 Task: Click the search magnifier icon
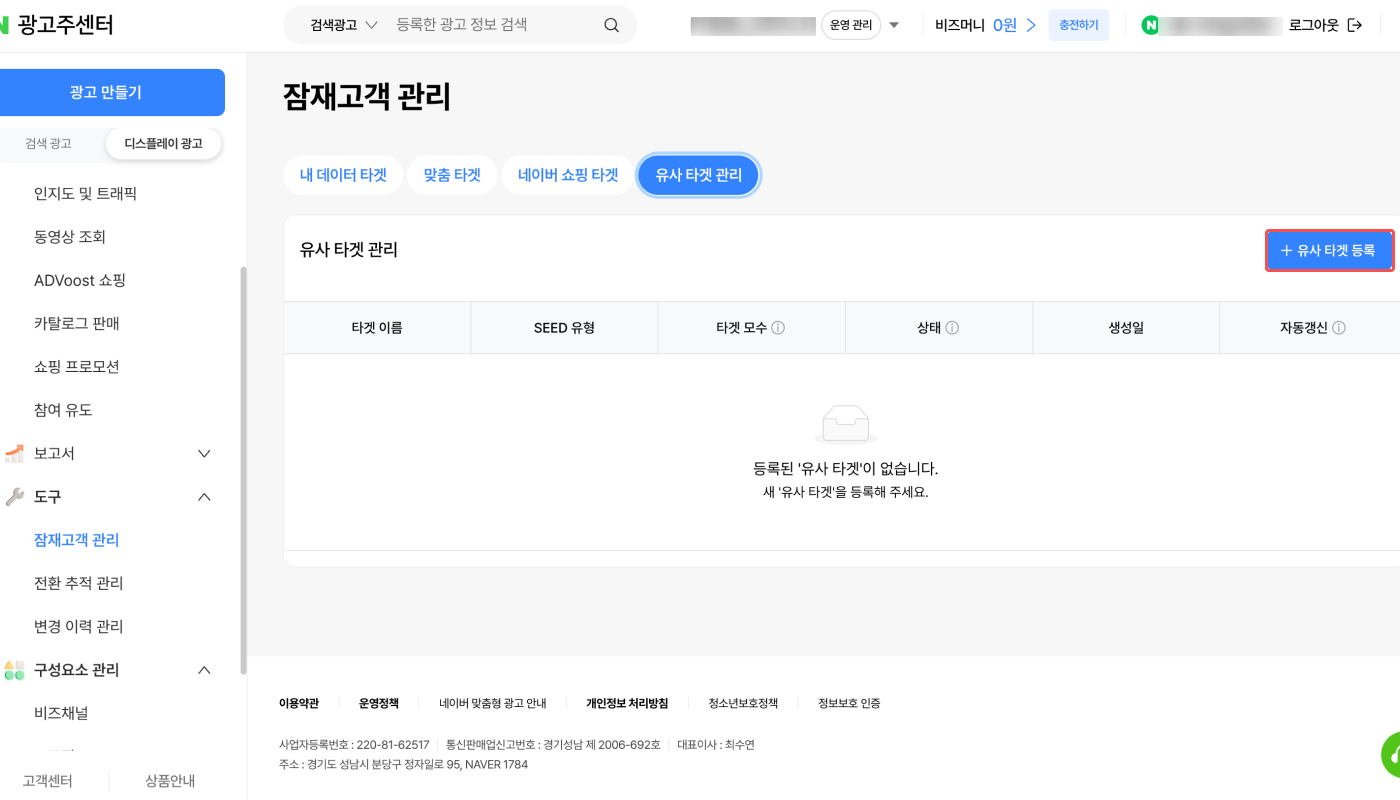611,25
